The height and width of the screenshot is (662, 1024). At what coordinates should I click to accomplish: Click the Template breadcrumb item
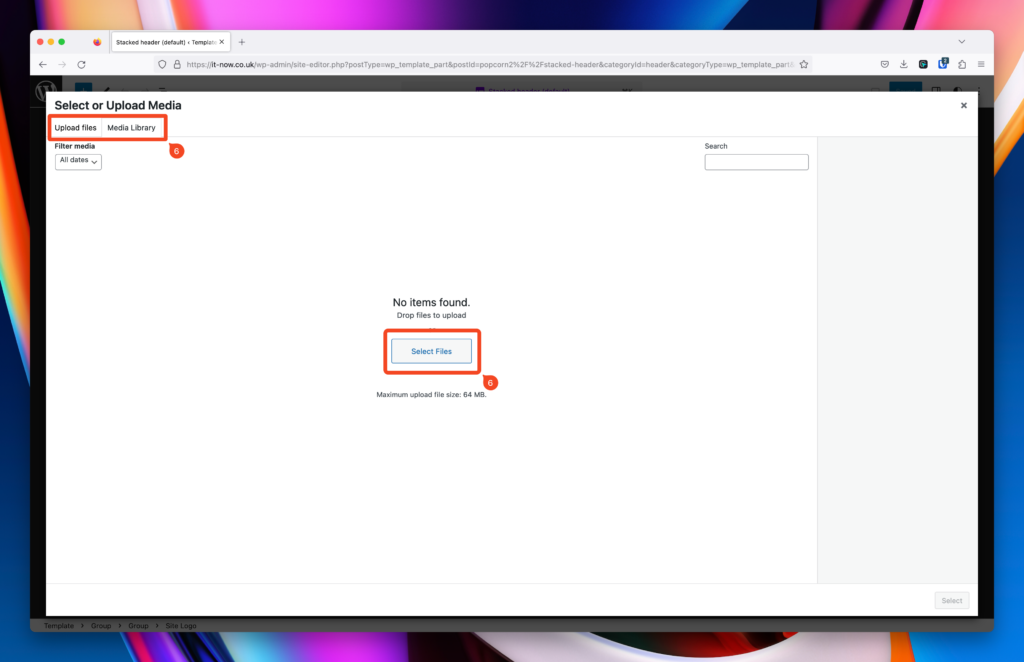tap(59, 626)
